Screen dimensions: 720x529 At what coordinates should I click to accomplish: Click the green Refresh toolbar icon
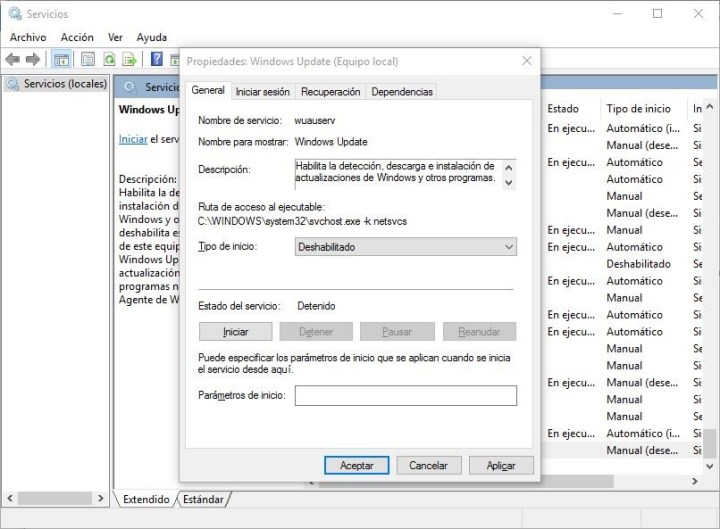pos(109,59)
